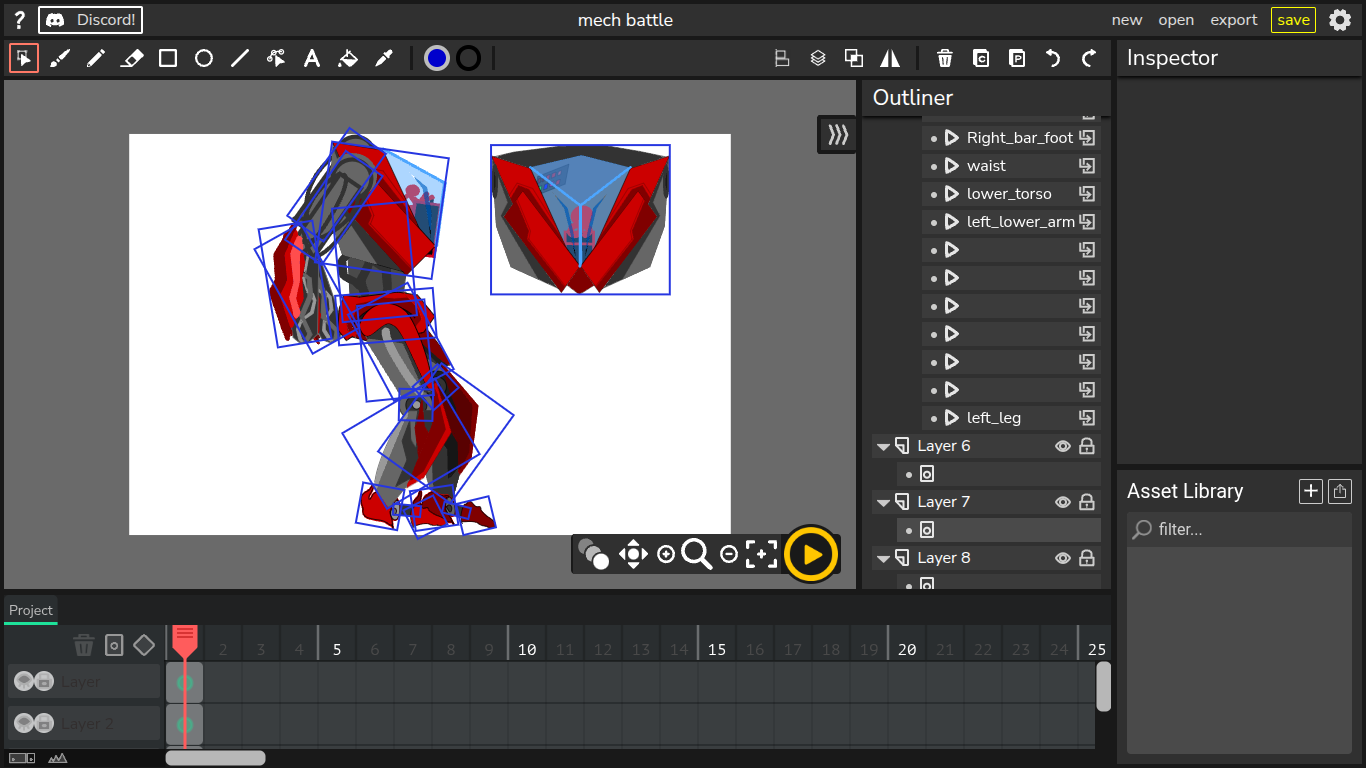Open the Discord! link button
The image size is (1366, 768).
click(x=91, y=20)
